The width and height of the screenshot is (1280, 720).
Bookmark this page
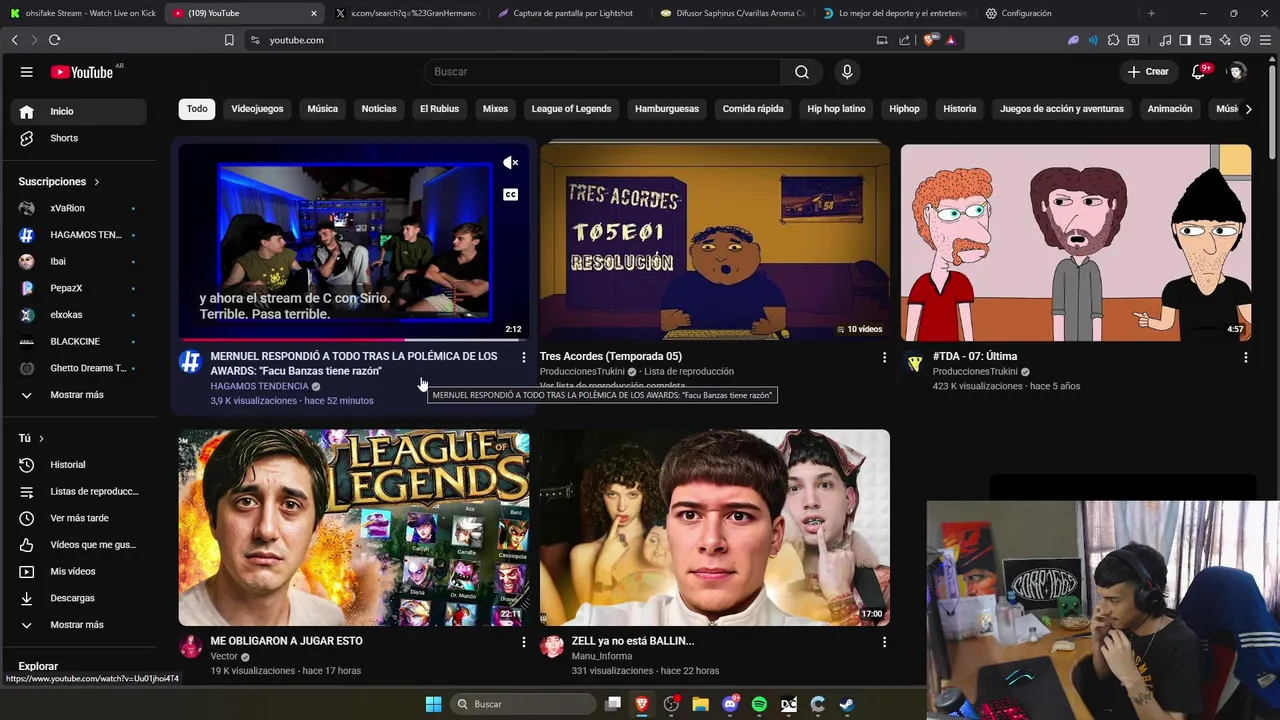coord(229,40)
